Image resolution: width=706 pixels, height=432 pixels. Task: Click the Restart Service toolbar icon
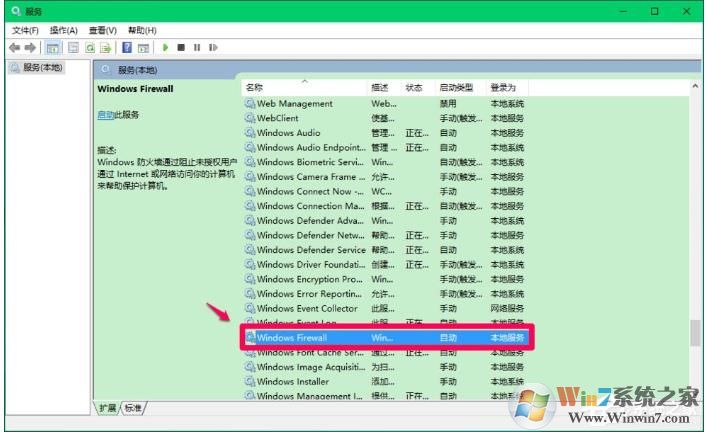[213, 47]
